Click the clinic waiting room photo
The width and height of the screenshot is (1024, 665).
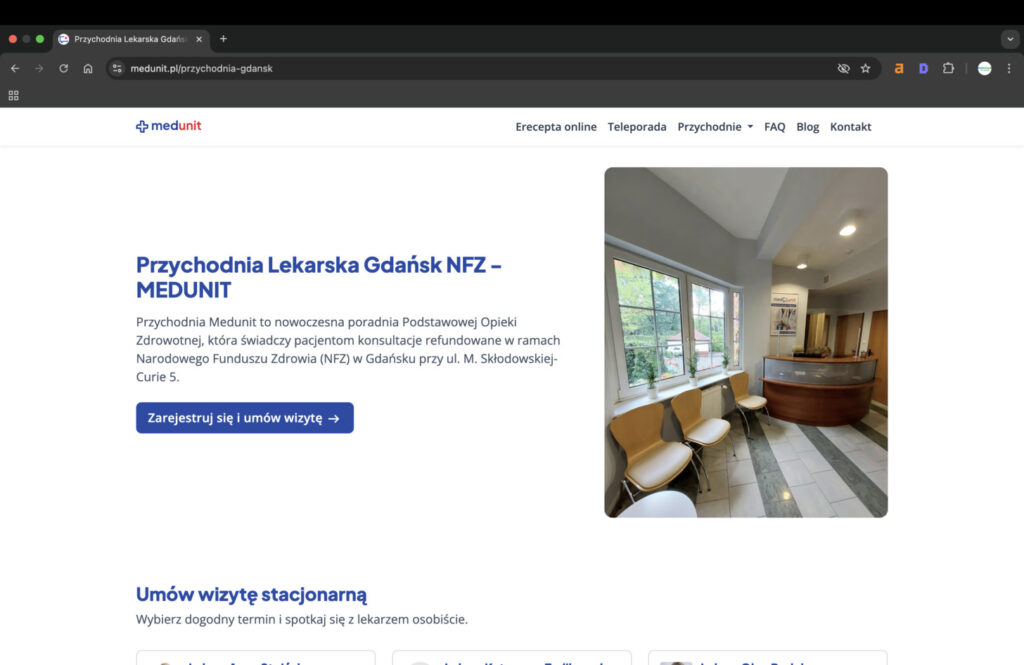[746, 342]
